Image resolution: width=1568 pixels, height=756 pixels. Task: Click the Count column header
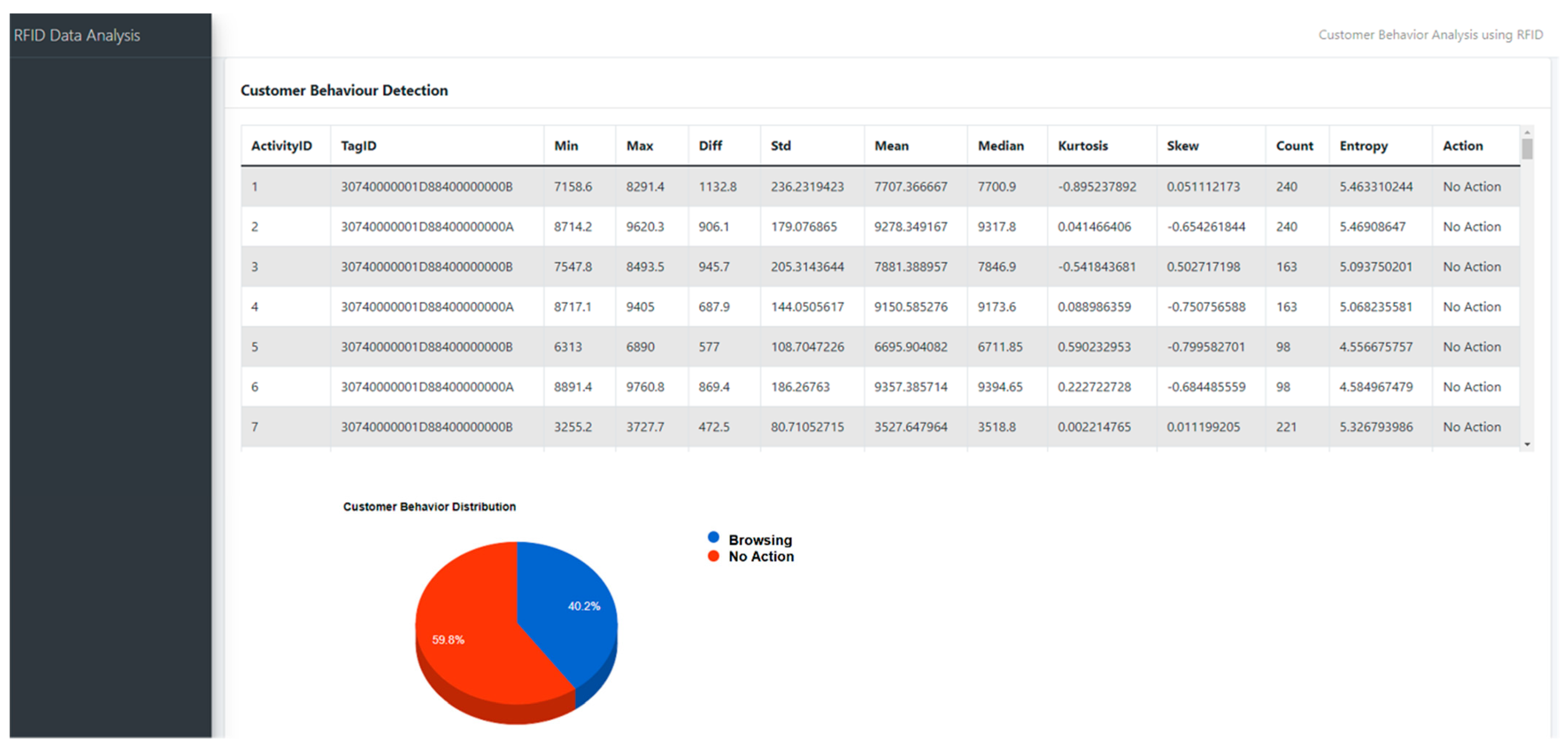coord(1294,146)
